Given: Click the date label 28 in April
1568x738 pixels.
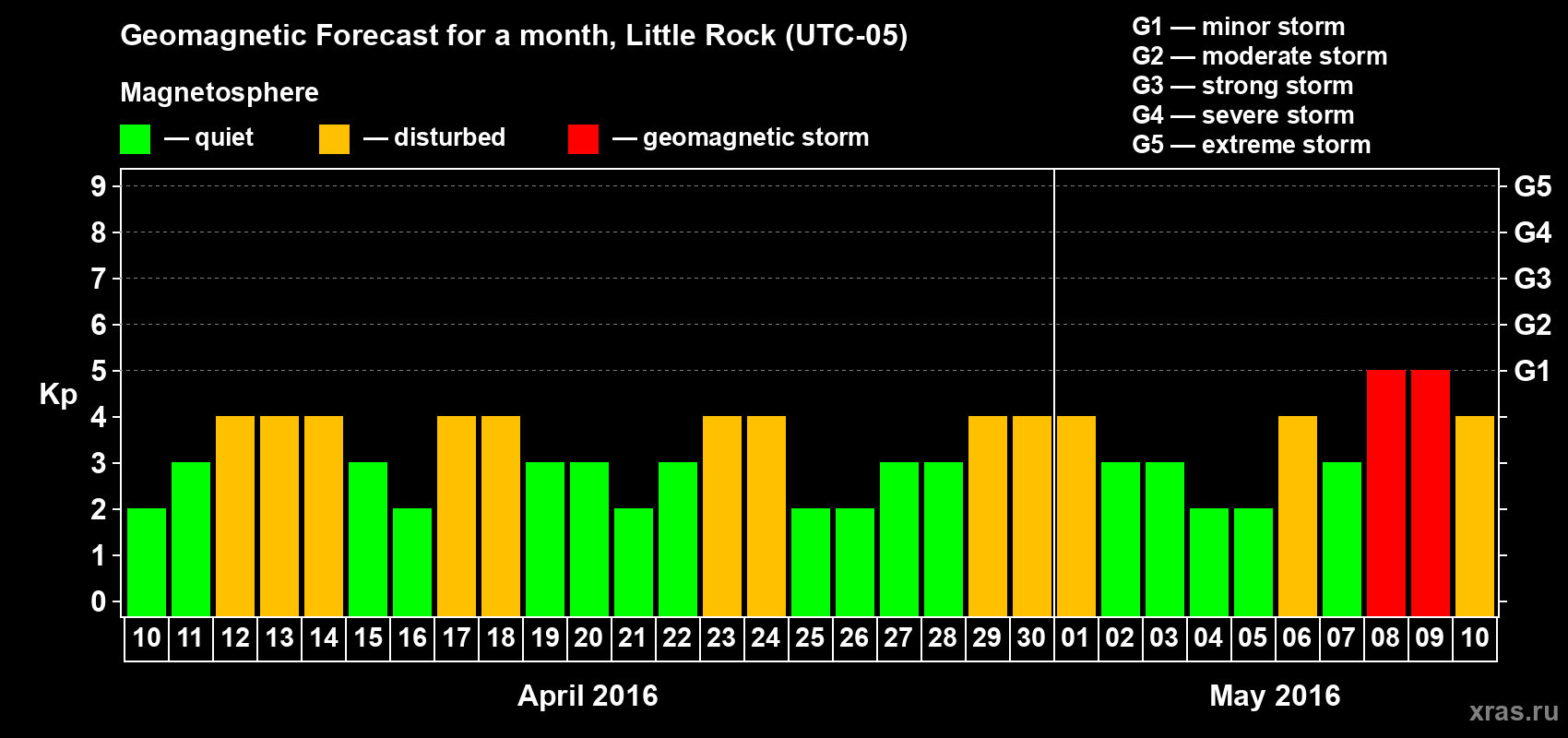Looking at the screenshot, I should 944,638.
